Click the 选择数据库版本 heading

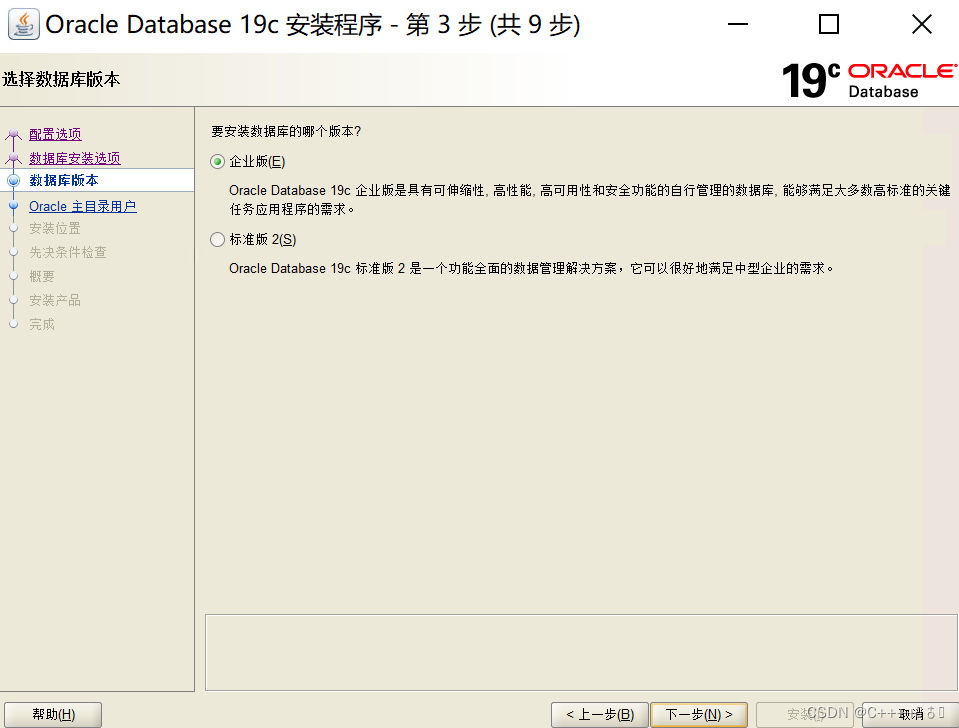tap(61, 80)
